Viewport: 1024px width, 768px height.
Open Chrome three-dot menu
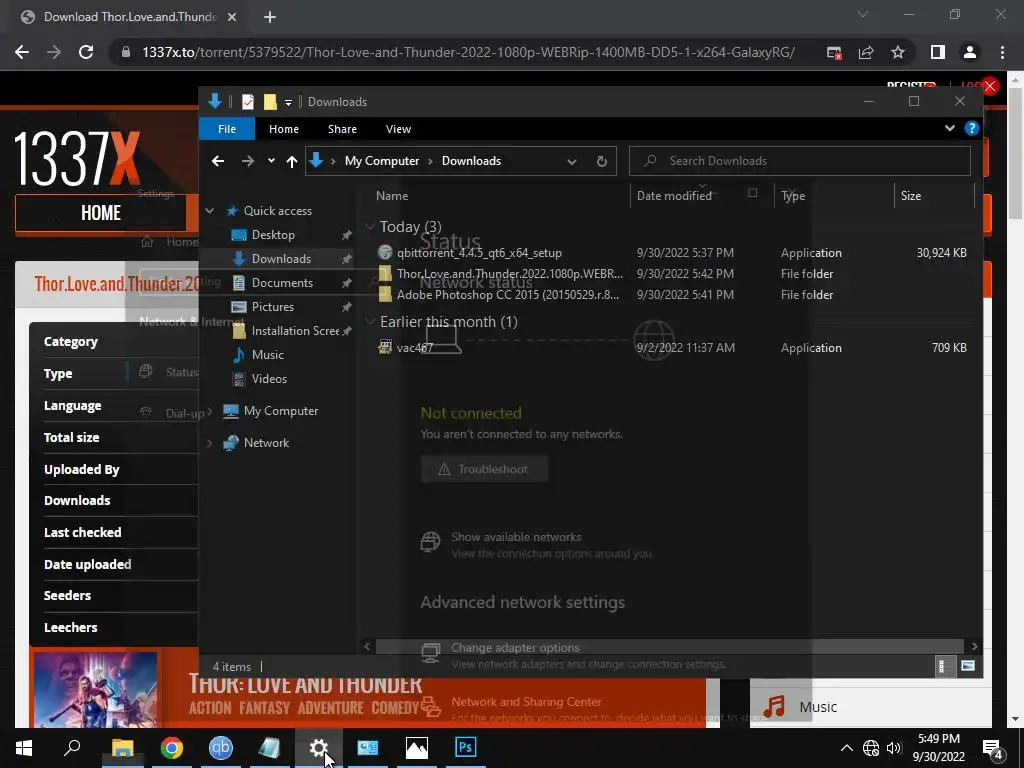point(1002,52)
